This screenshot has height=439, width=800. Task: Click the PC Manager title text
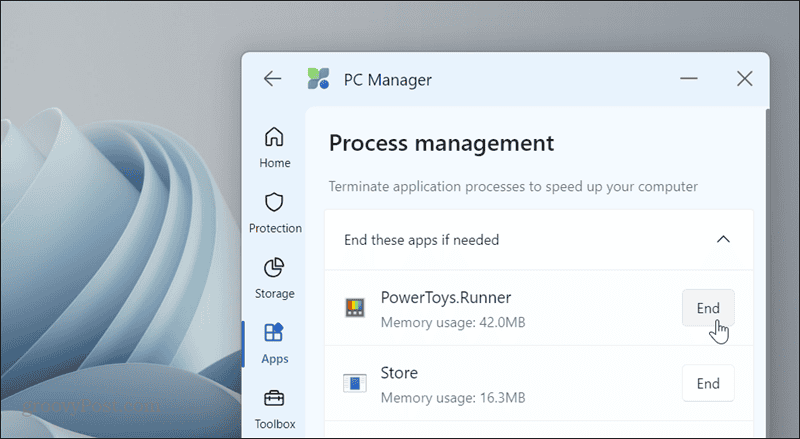click(x=388, y=80)
